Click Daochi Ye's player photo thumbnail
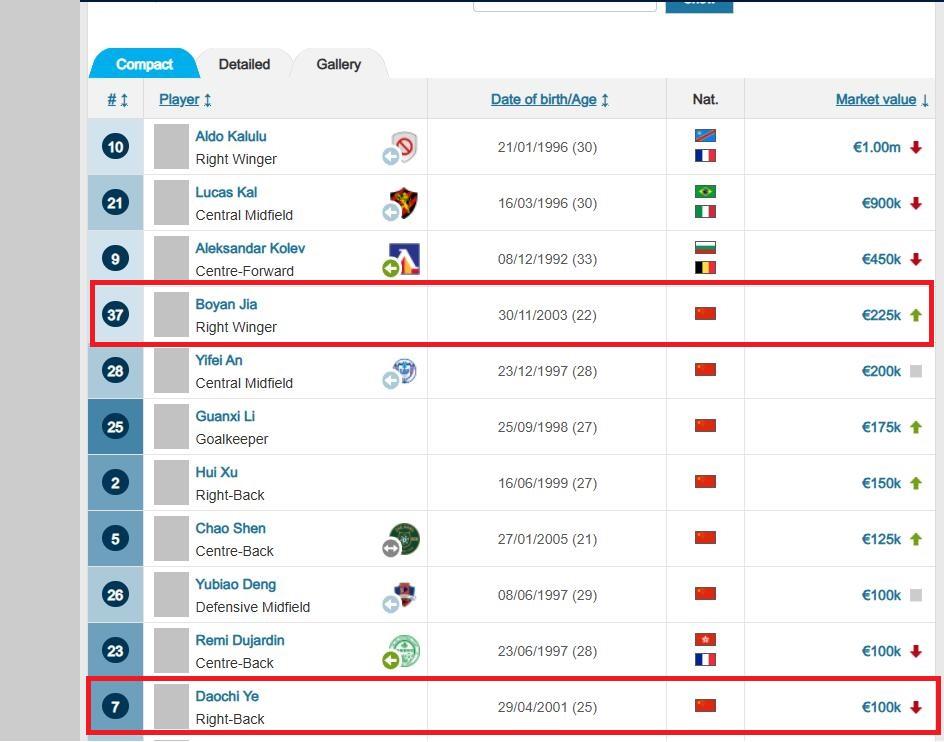The image size is (944, 742). pos(171,706)
